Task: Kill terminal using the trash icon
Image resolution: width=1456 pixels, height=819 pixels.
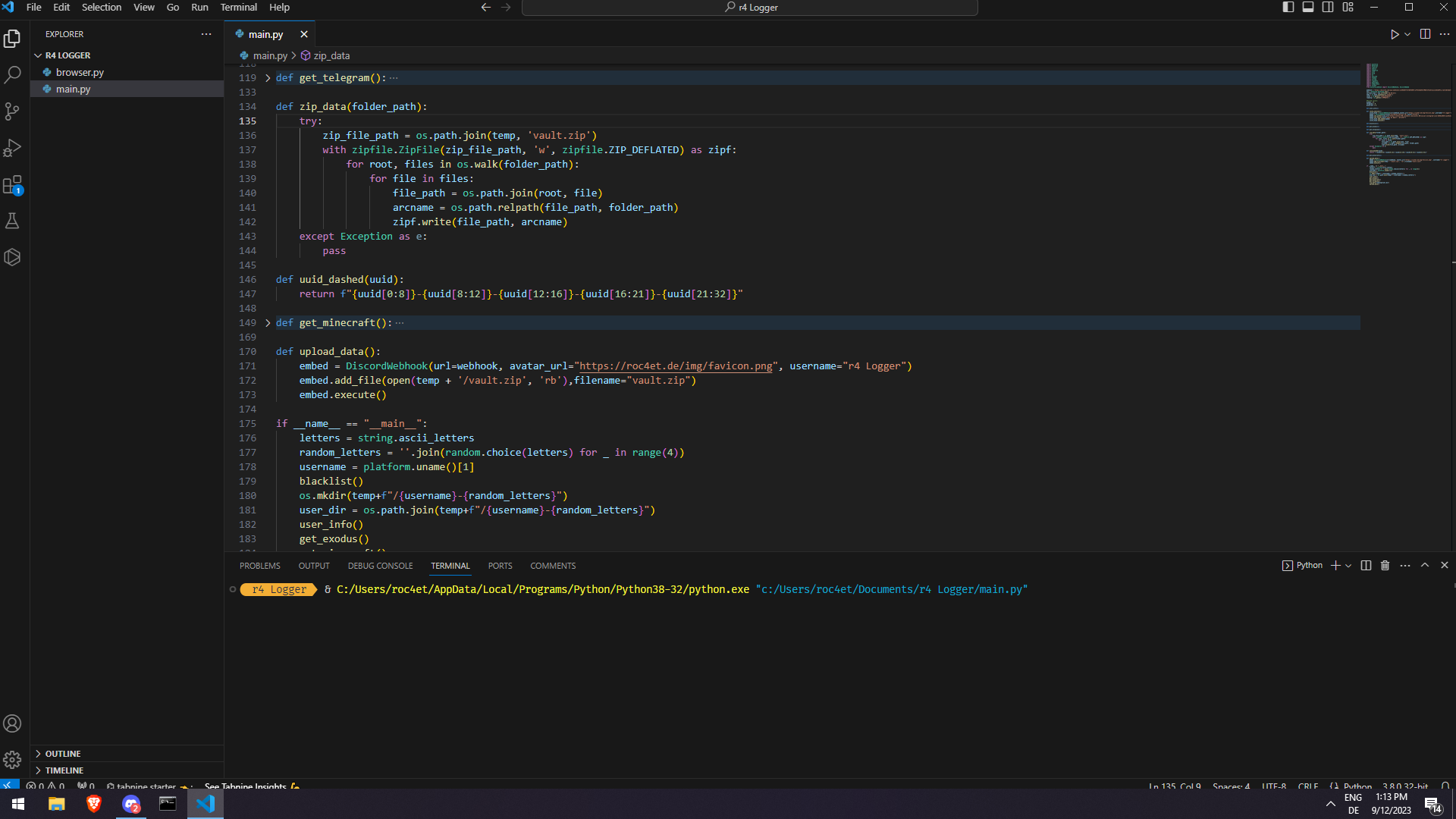Action: click(1385, 566)
